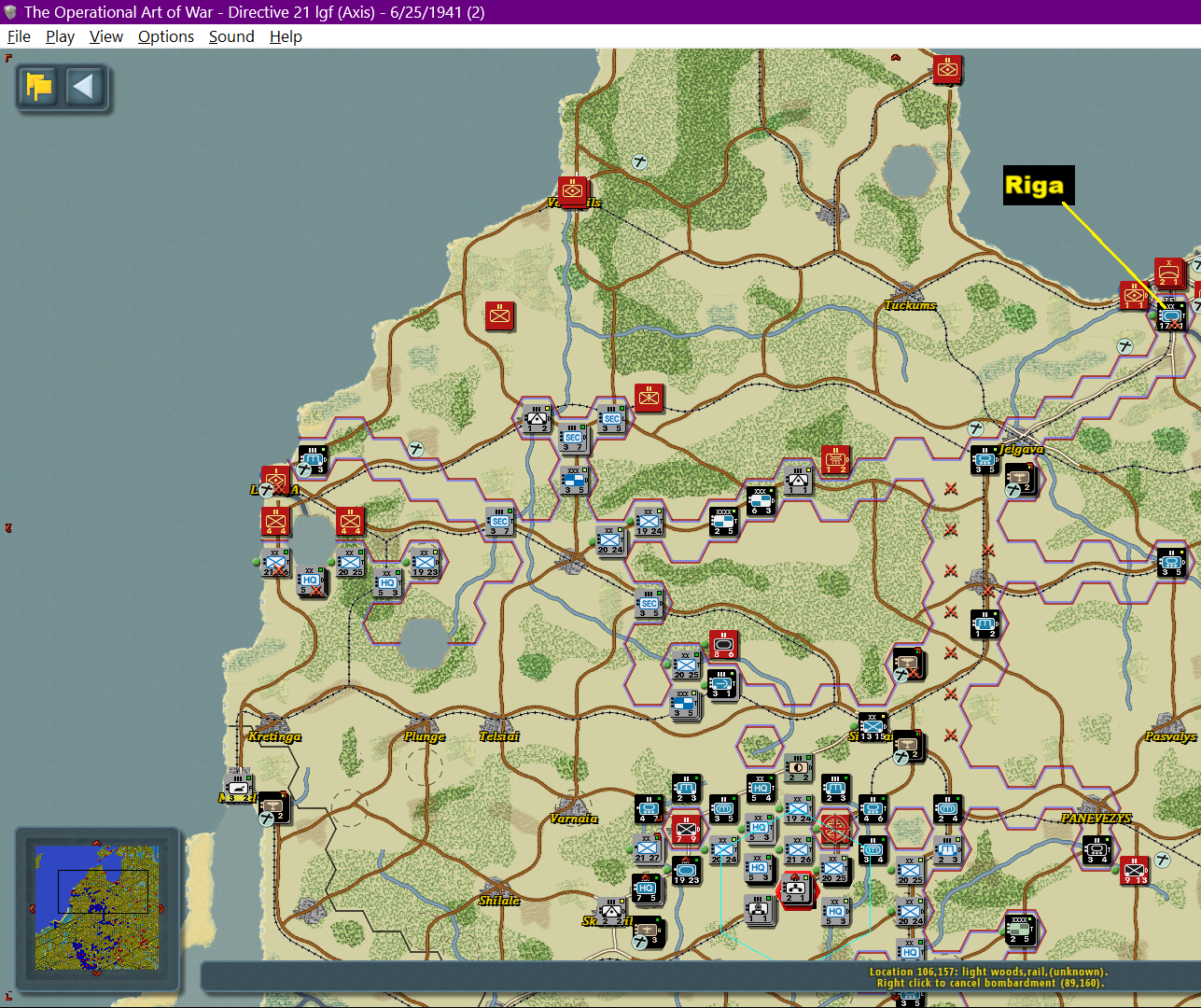The width and height of the screenshot is (1201, 1008).
Task: Select the aircraft counter crossed by red X
Action: coord(908,662)
